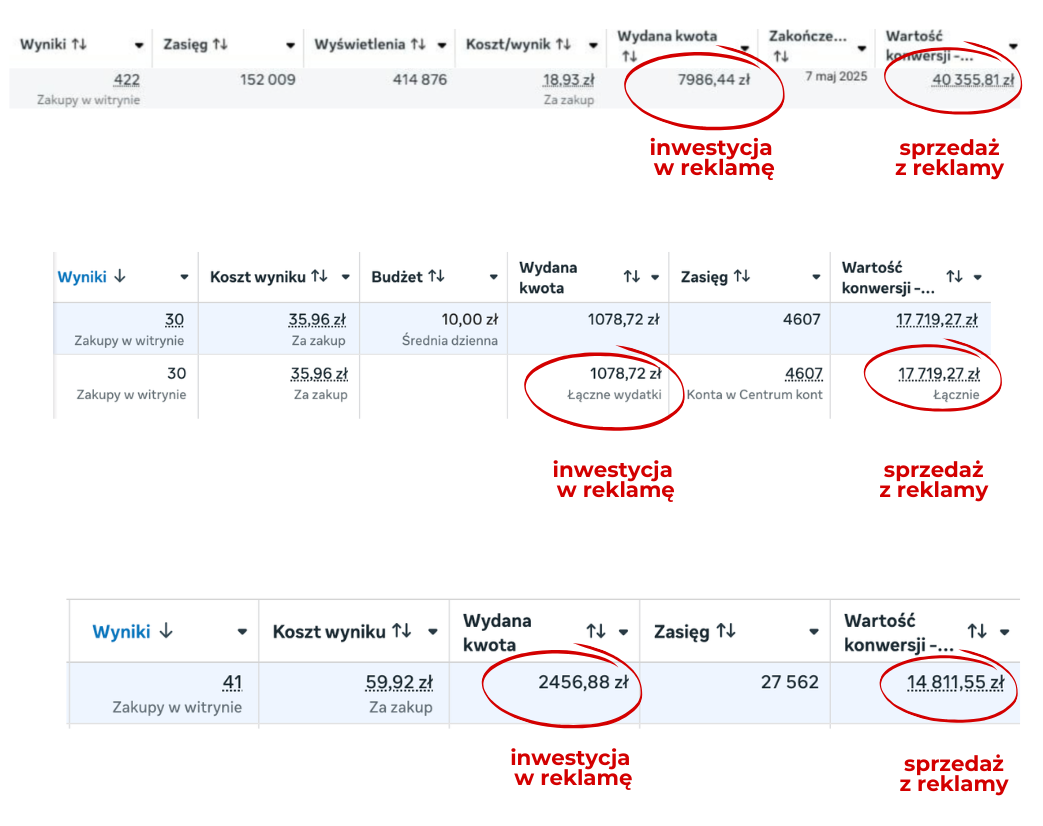Click the sort arrows beside the Budżet header
This screenshot has width=1043, height=826.
pyautogui.click(x=436, y=277)
